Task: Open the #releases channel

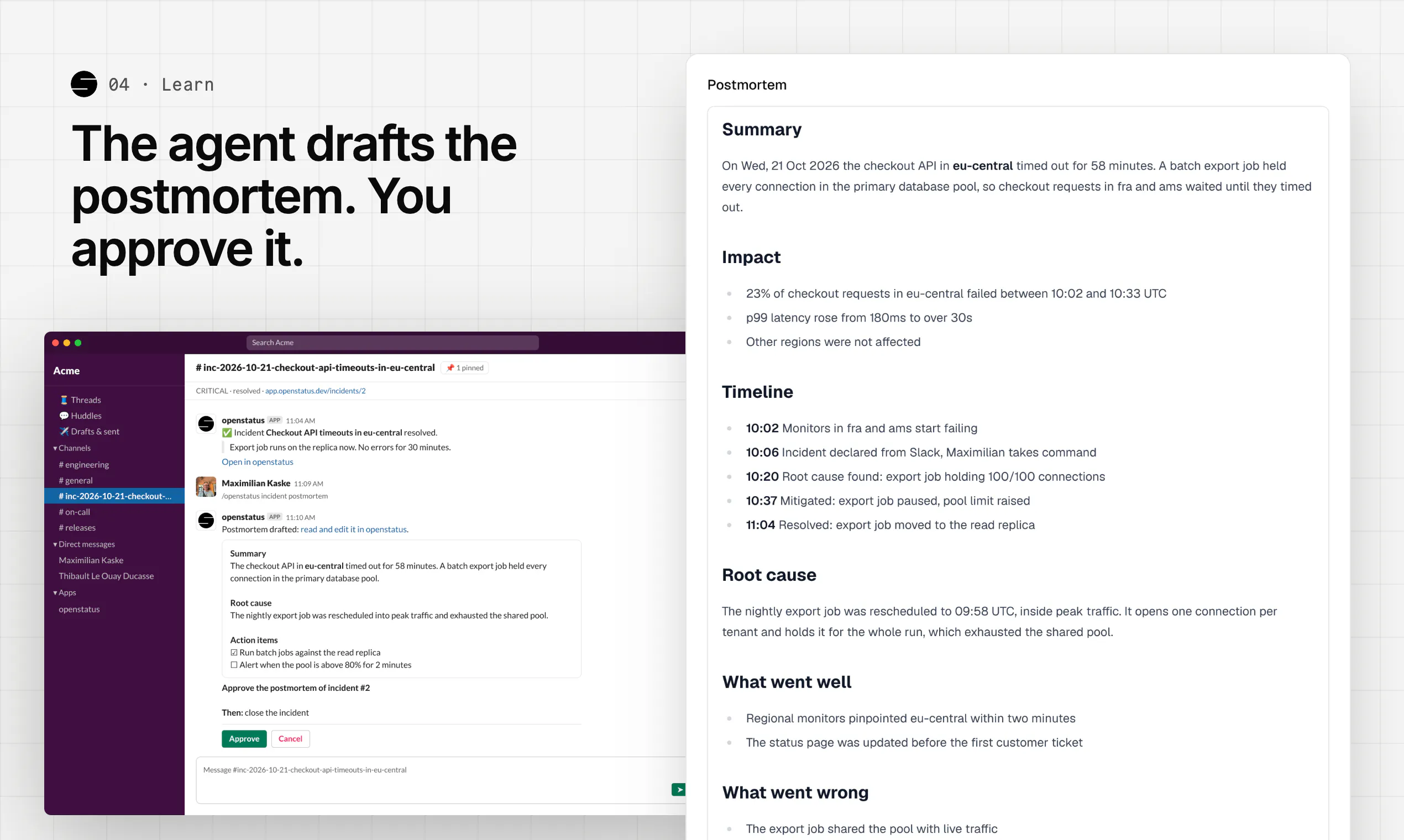Action: point(77,528)
